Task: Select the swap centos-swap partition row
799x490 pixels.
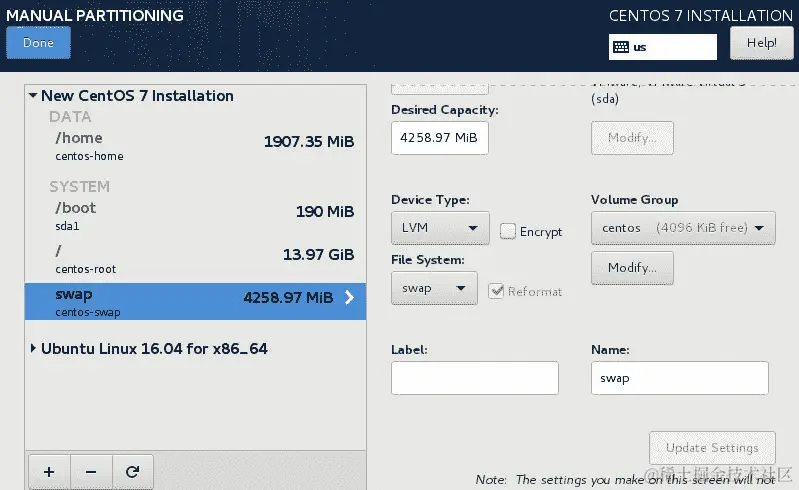Action: pos(195,302)
